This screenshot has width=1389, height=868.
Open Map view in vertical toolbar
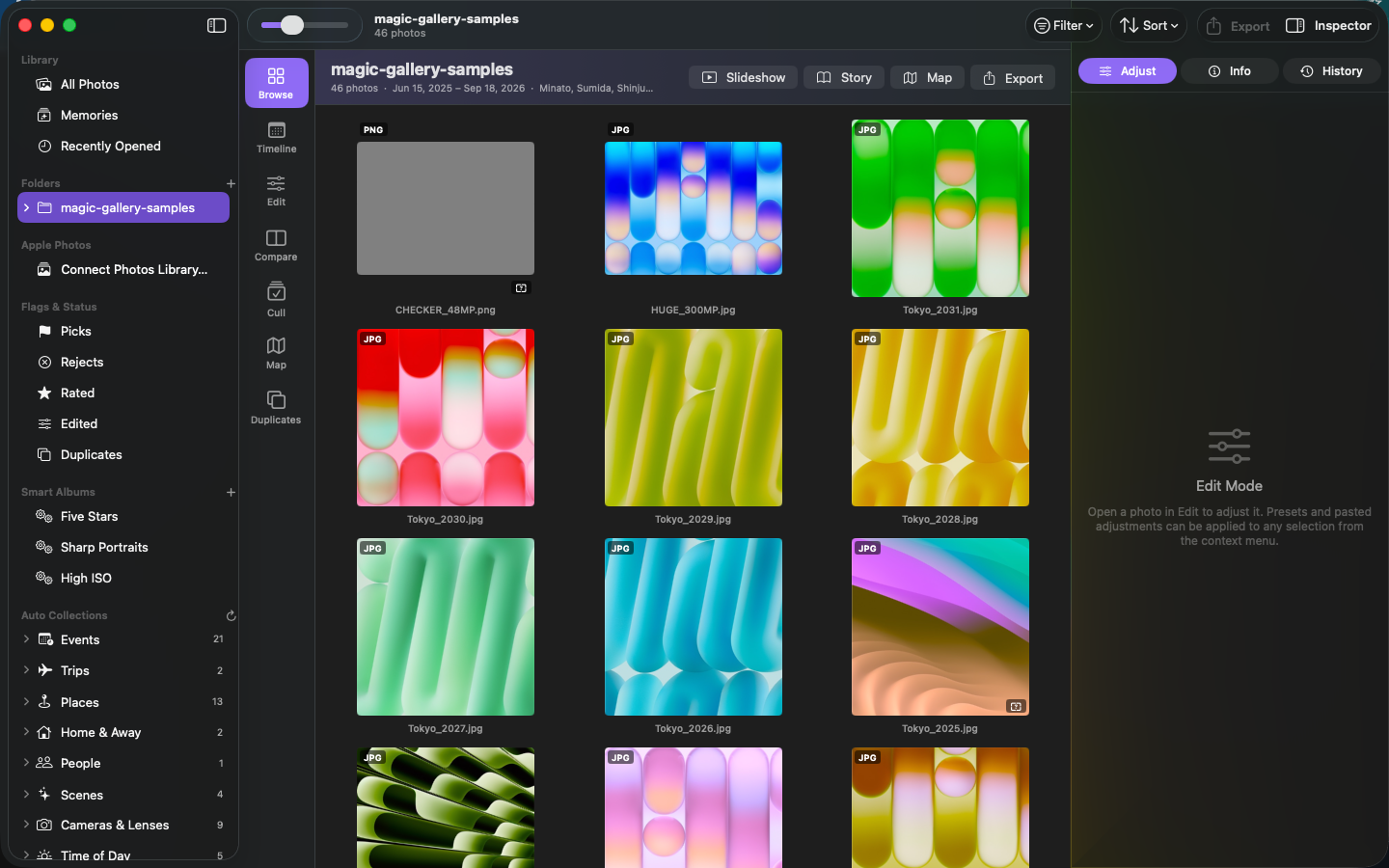click(276, 353)
